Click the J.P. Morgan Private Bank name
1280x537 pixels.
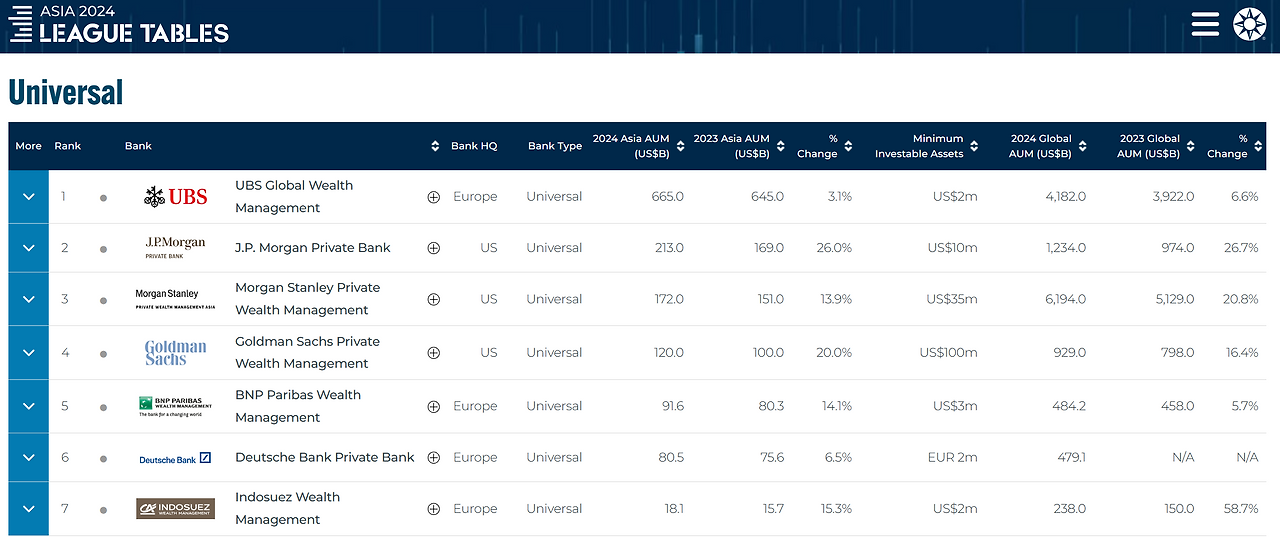[313, 248]
